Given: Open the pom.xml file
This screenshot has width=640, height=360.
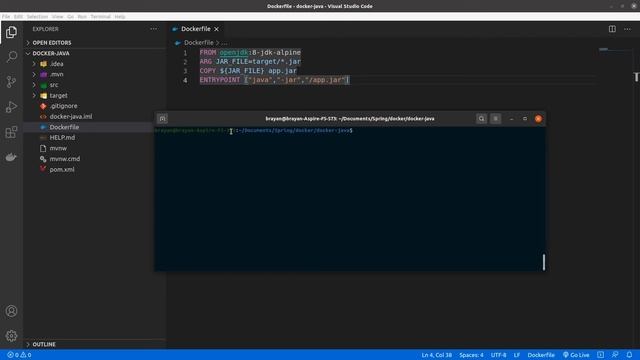Looking at the screenshot, I should coord(62,169).
